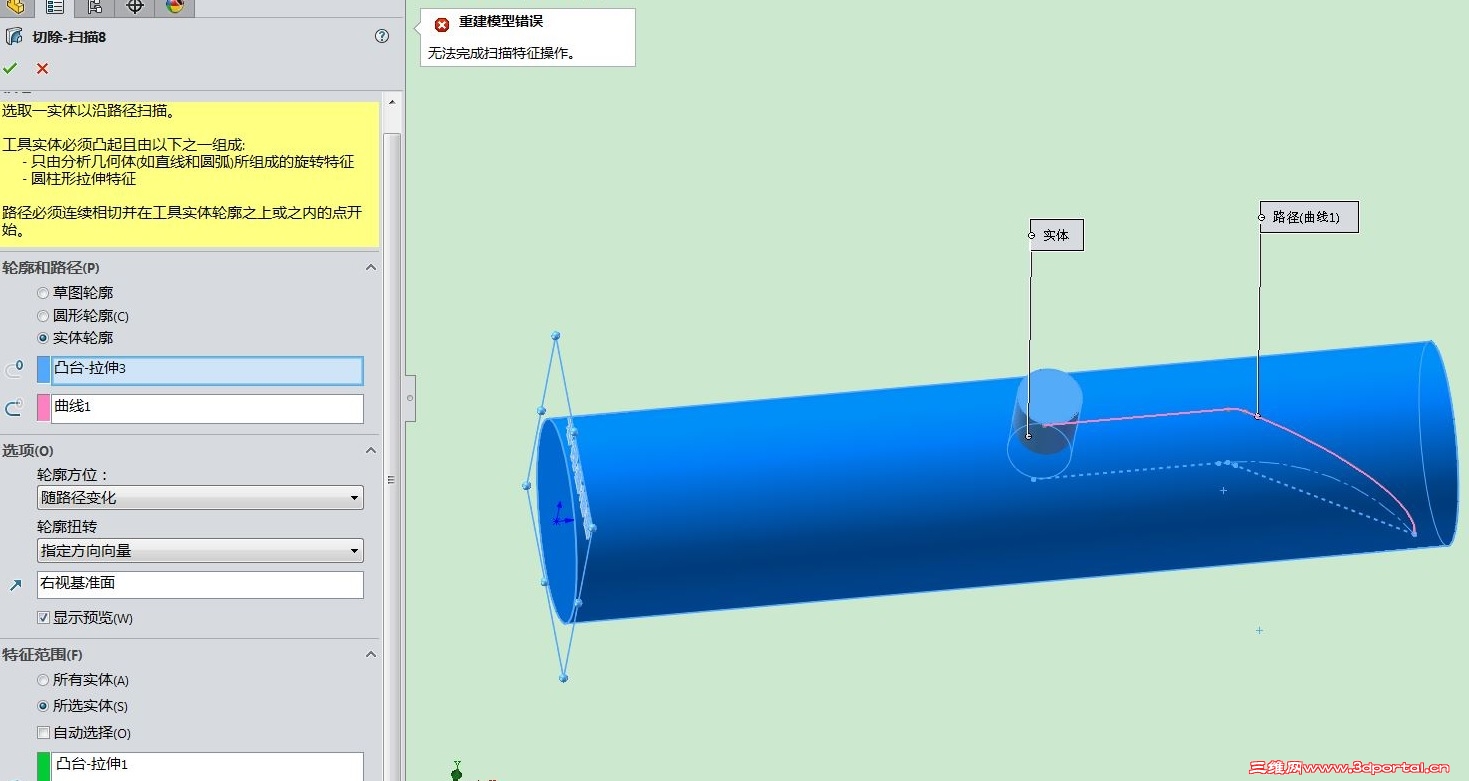
Task: Confirm the sweep cut with green checkmark
Action: click(x=11, y=68)
